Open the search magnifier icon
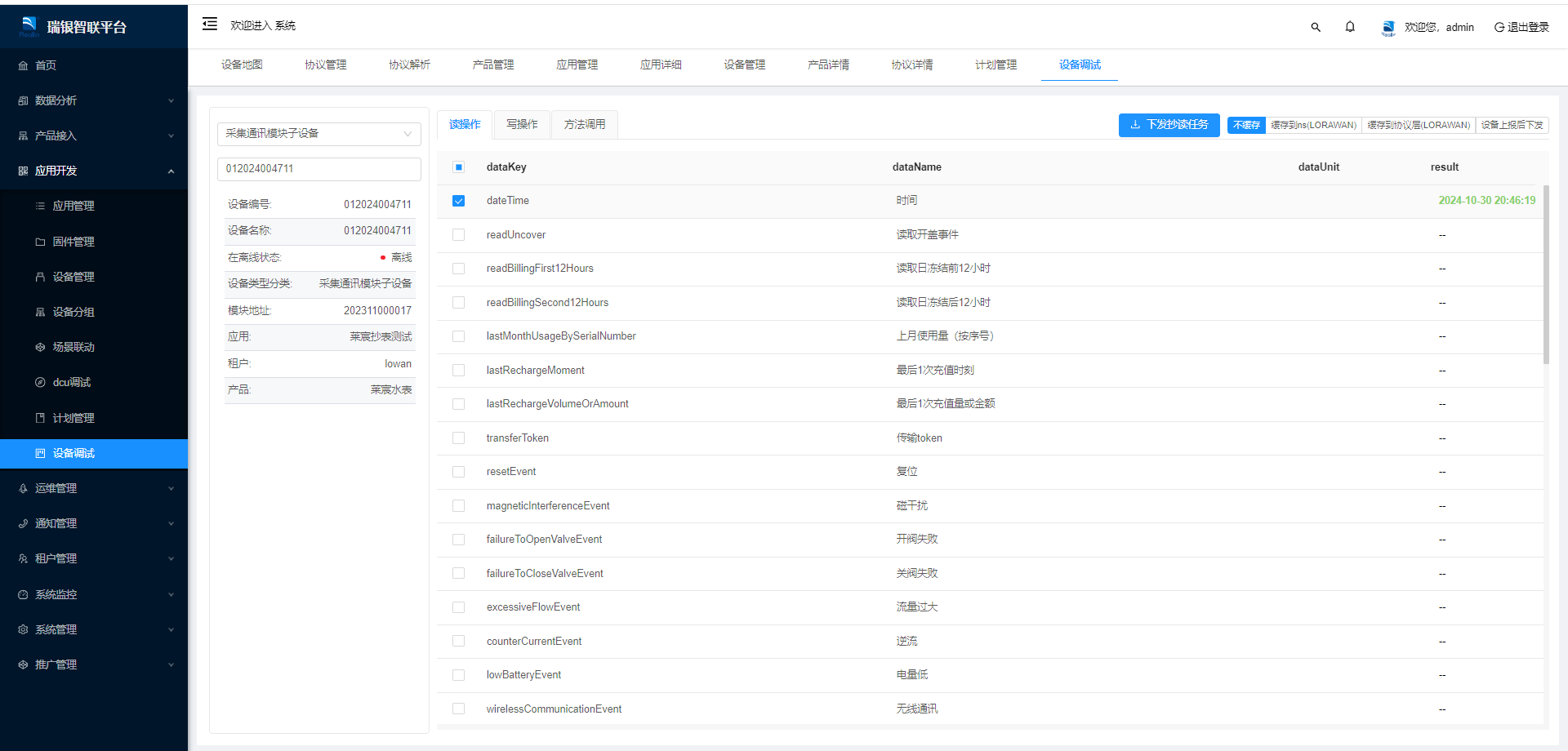This screenshot has width=1568, height=751. (1316, 27)
